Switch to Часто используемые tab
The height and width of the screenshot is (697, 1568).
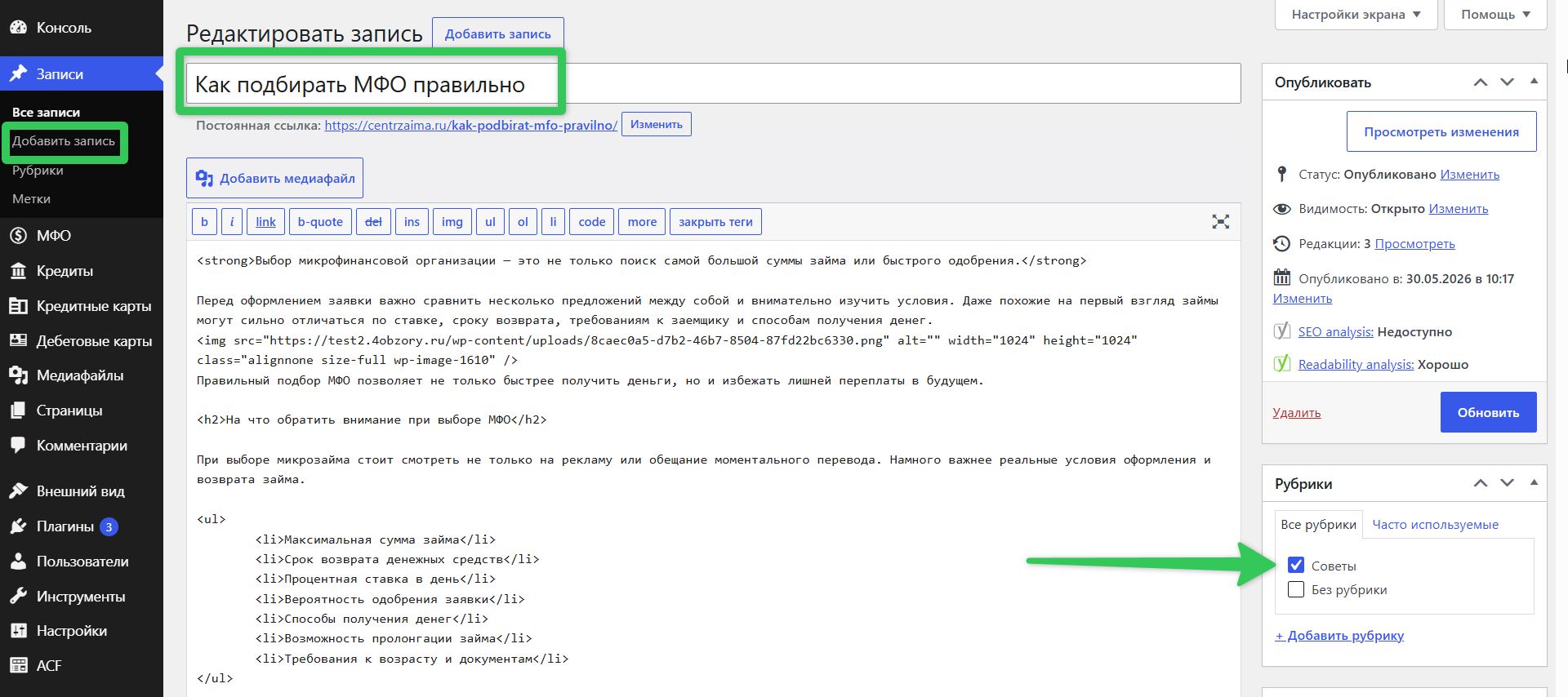click(x=1435, y=524)
